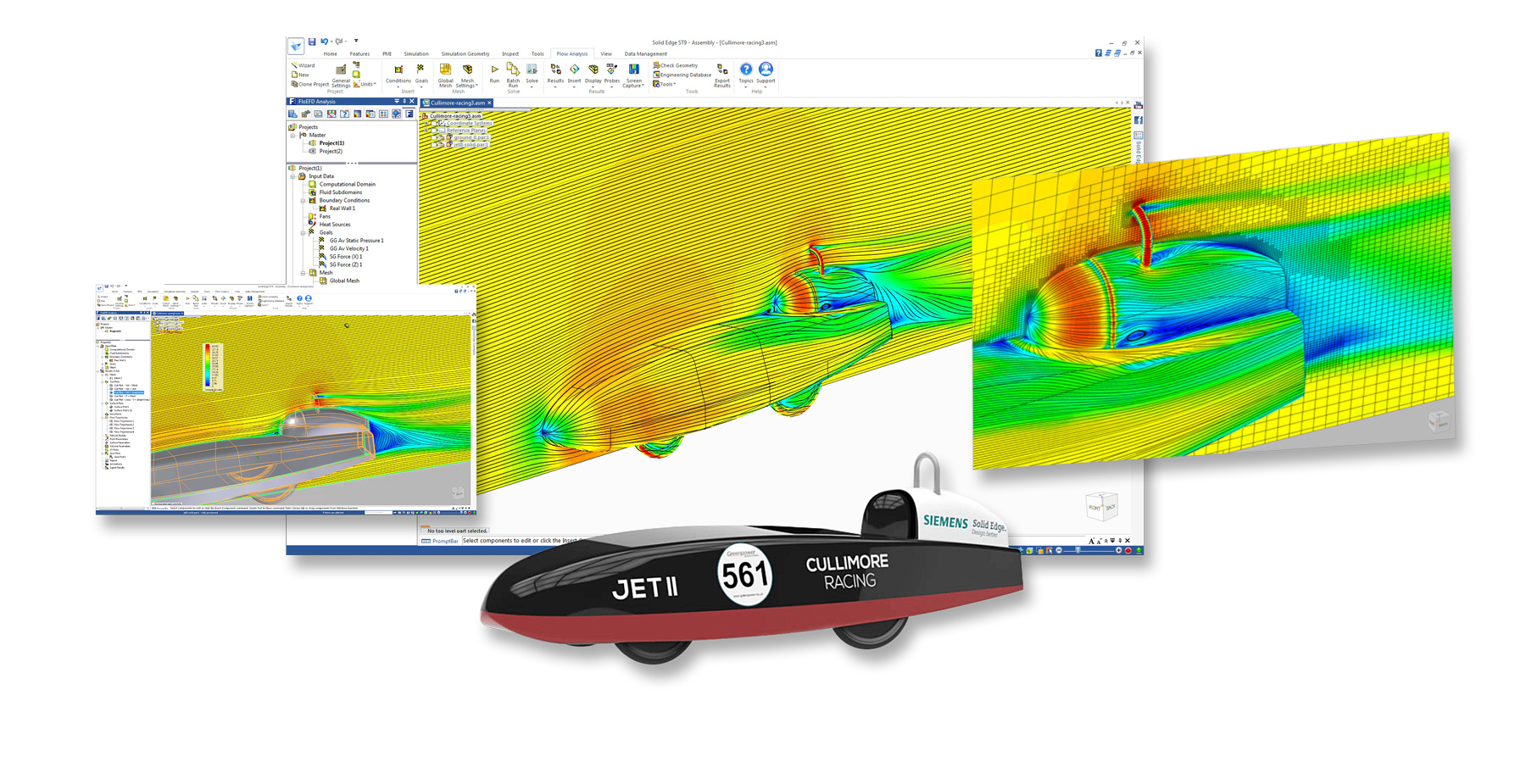Collapse the Goals tree node
The height and width of the screenshot is (784, 1526).
coord(303,232)
